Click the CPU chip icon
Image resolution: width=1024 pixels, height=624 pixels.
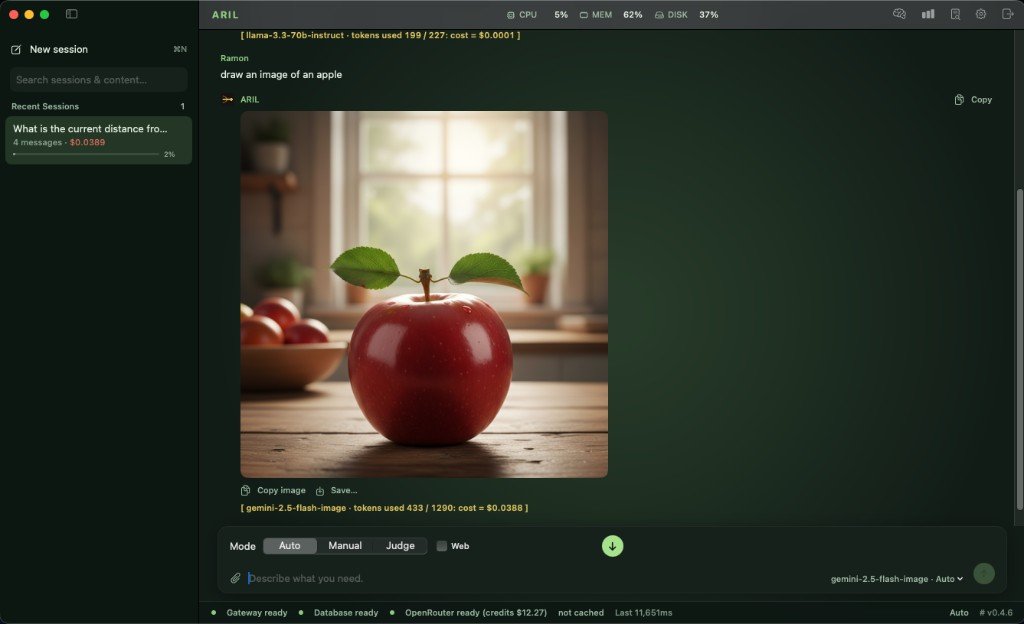[x=511, y=14]
